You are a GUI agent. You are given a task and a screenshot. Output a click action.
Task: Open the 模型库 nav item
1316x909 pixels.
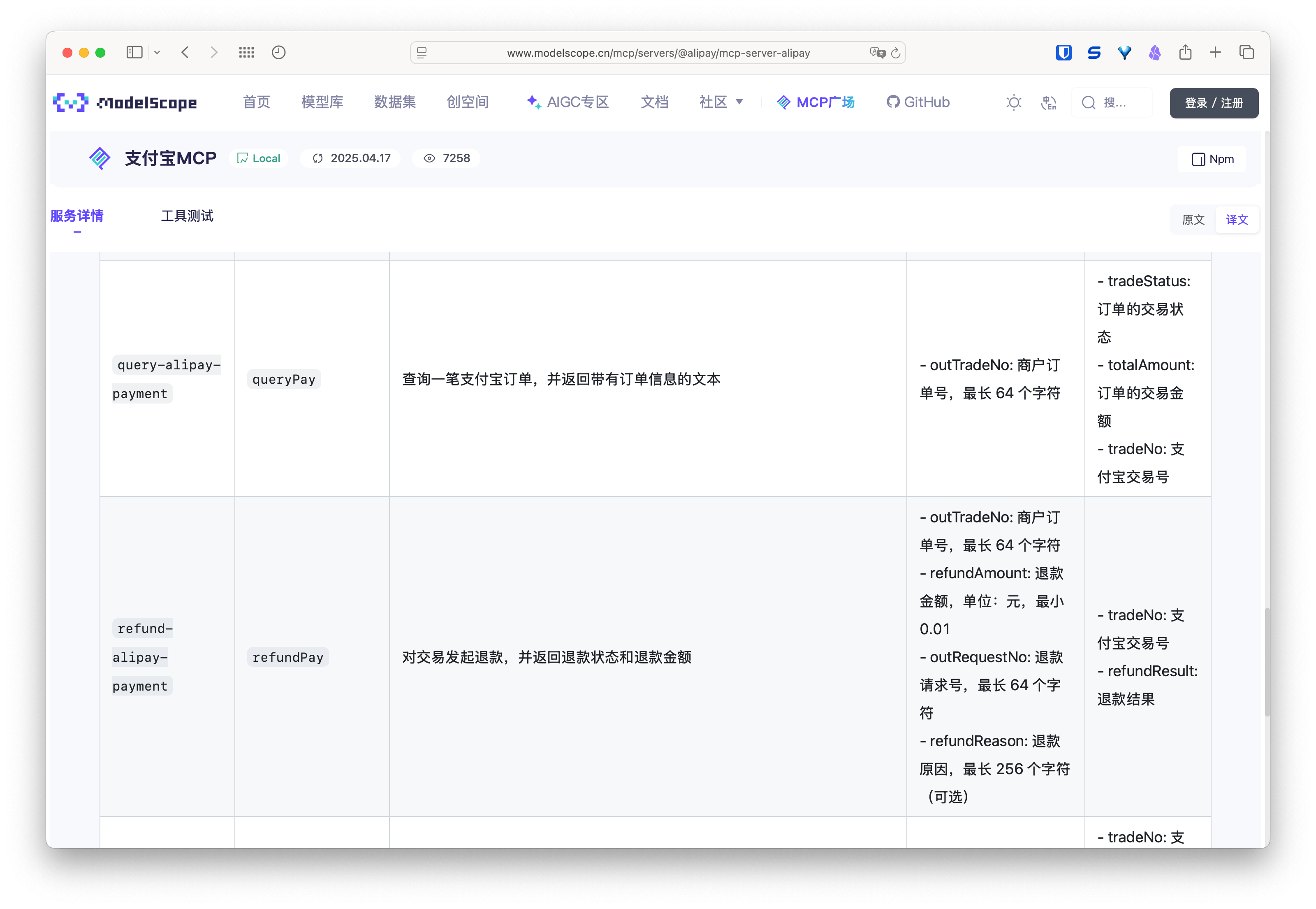322,102
